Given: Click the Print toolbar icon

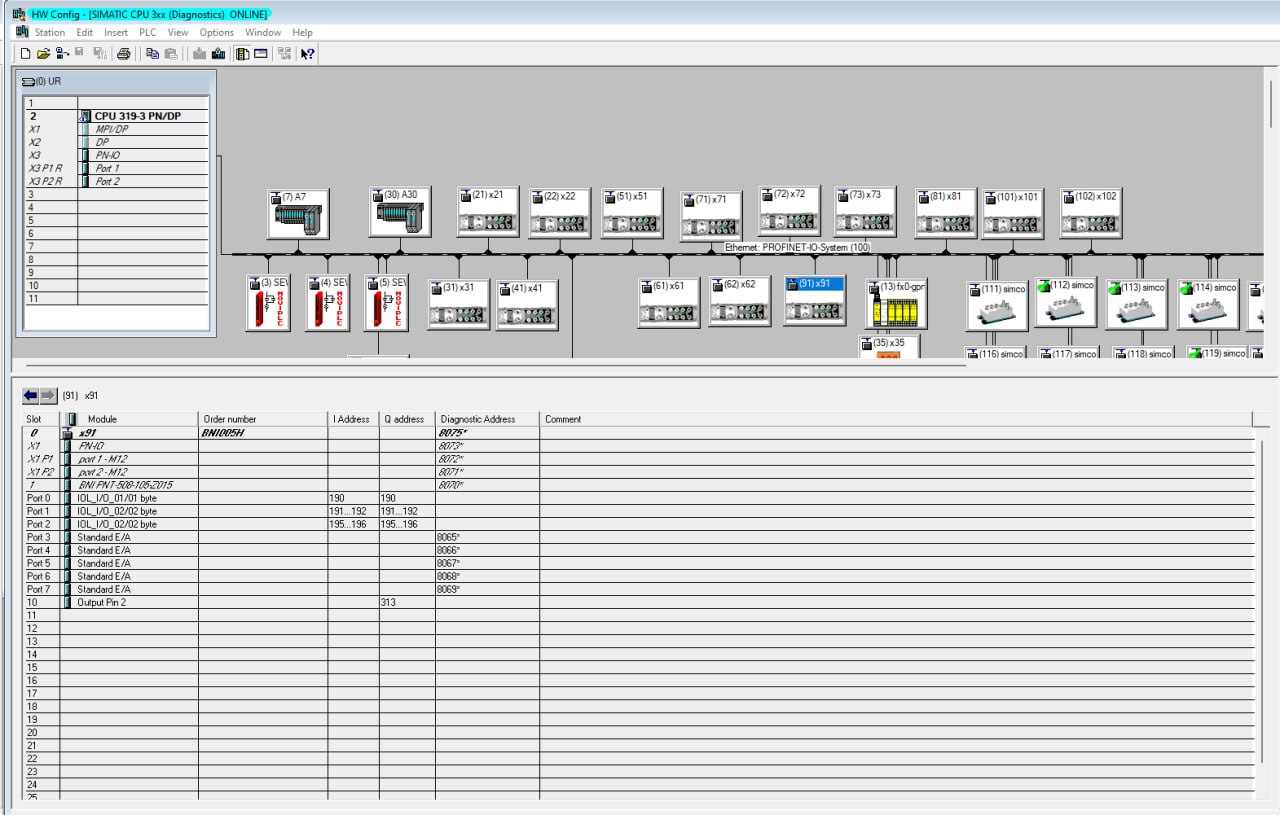Looking at the screenshot, I should [124, 53].
